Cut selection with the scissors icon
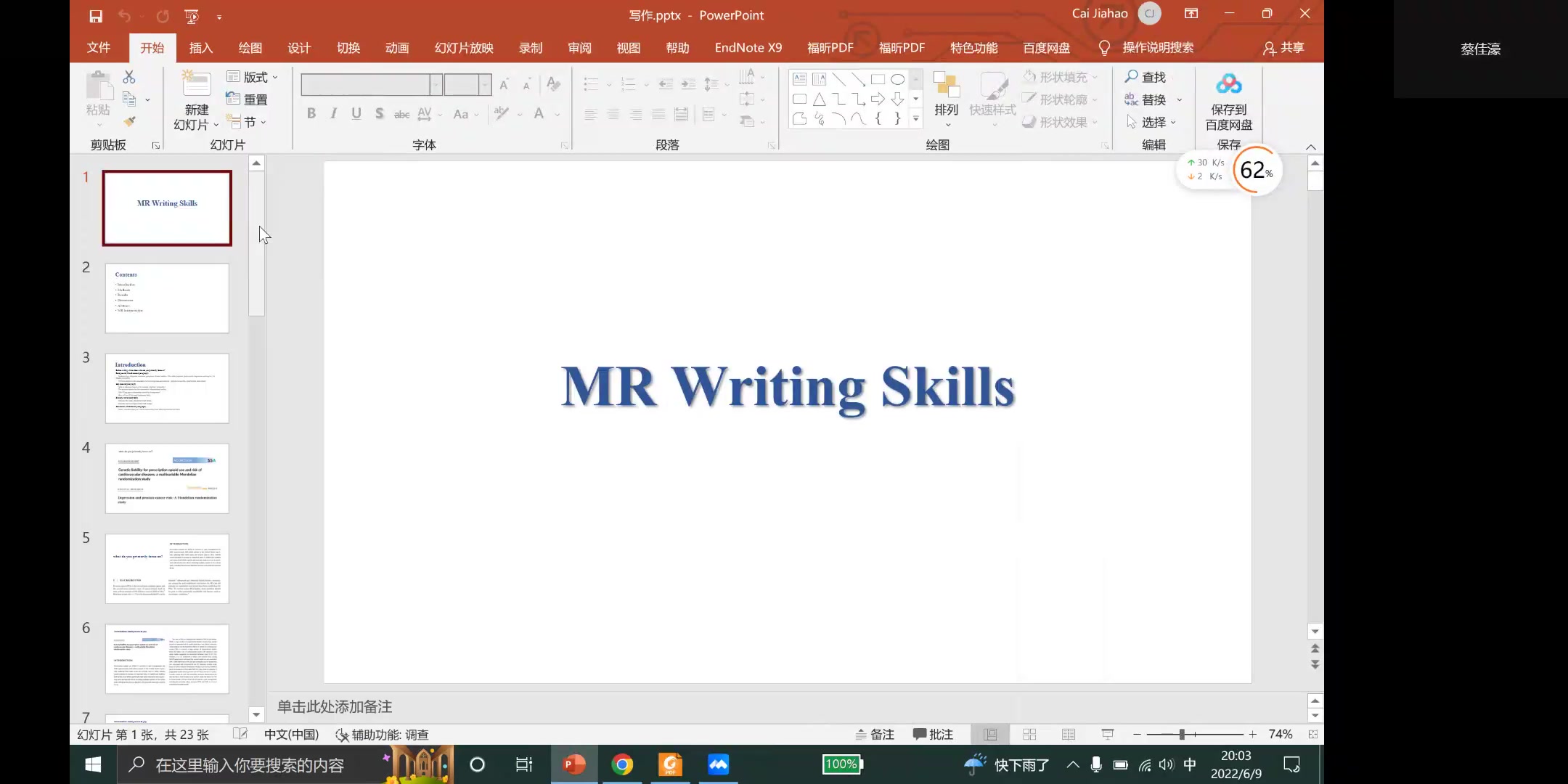This screenshot has width=1568, height=784. click(129, 76)
